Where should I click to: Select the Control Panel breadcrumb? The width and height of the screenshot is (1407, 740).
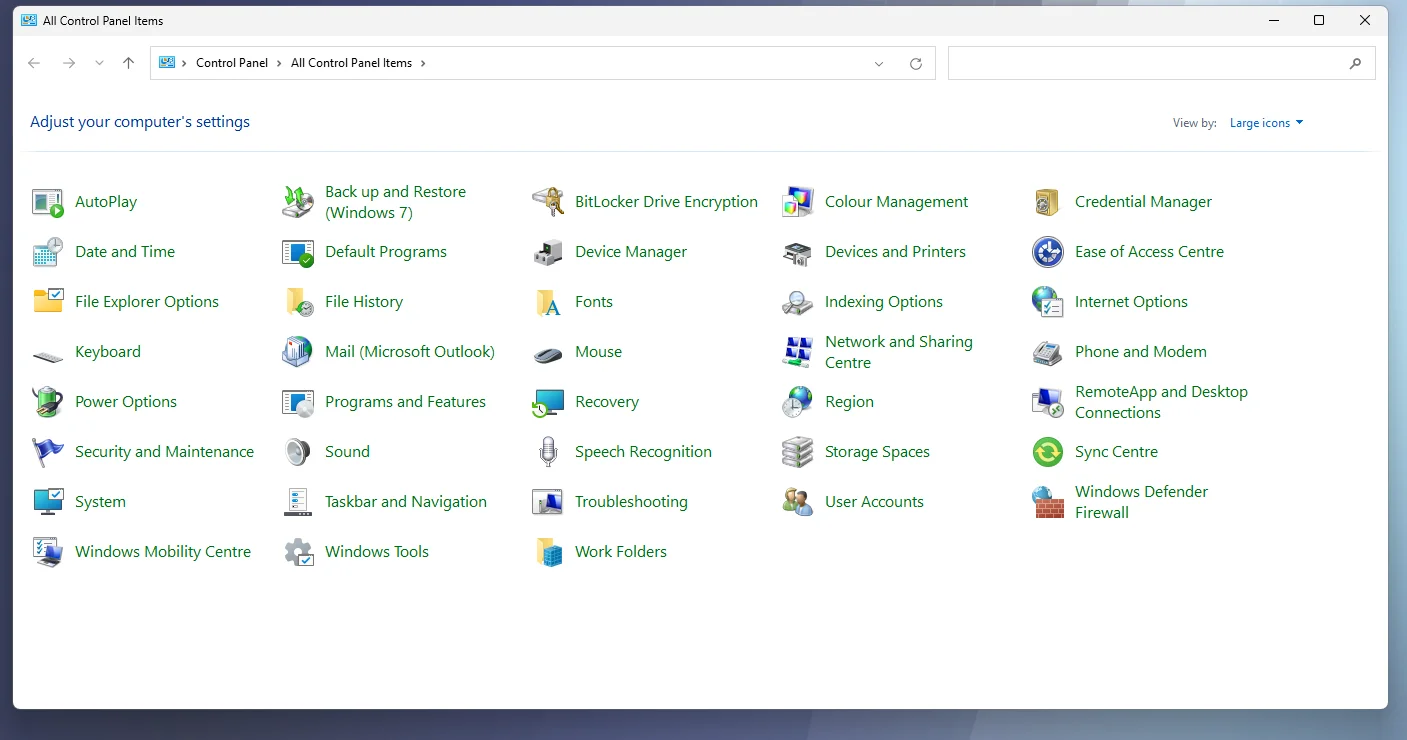pos(232,63)
